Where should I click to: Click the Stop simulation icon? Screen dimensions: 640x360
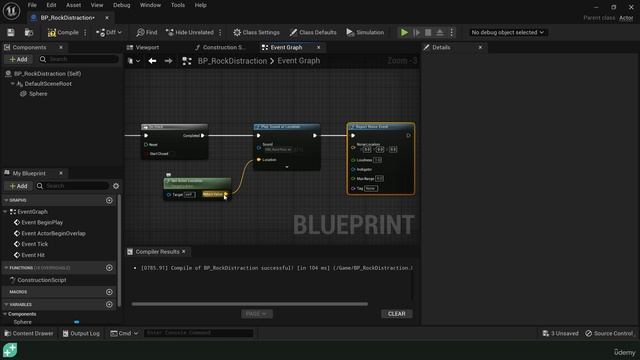click(x=428, y=32)
